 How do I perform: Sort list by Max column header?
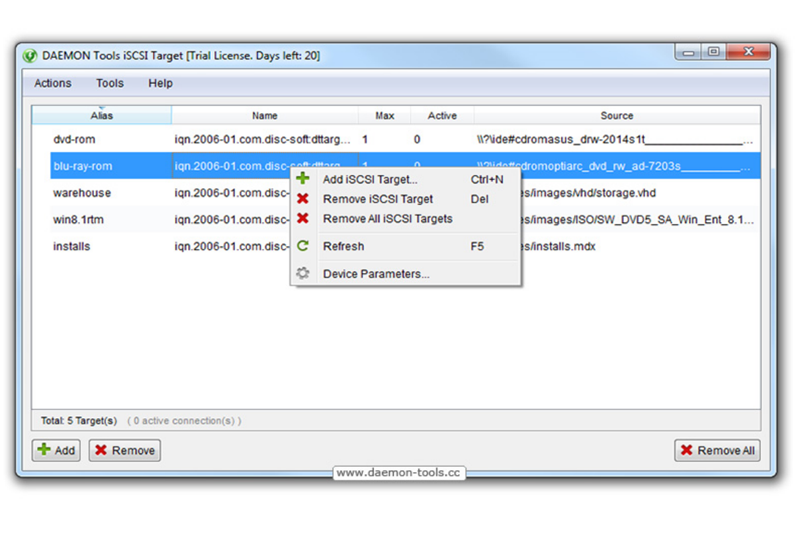(385, 115)
